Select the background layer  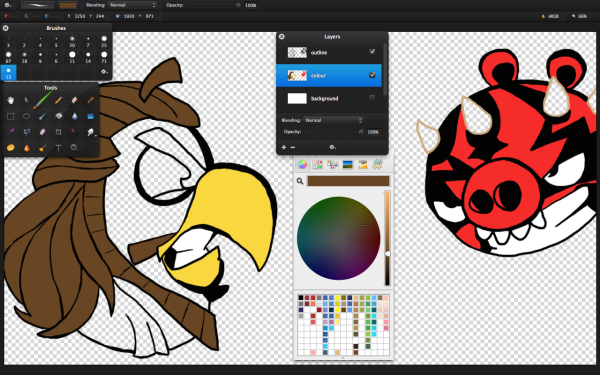tap(329, 98)
